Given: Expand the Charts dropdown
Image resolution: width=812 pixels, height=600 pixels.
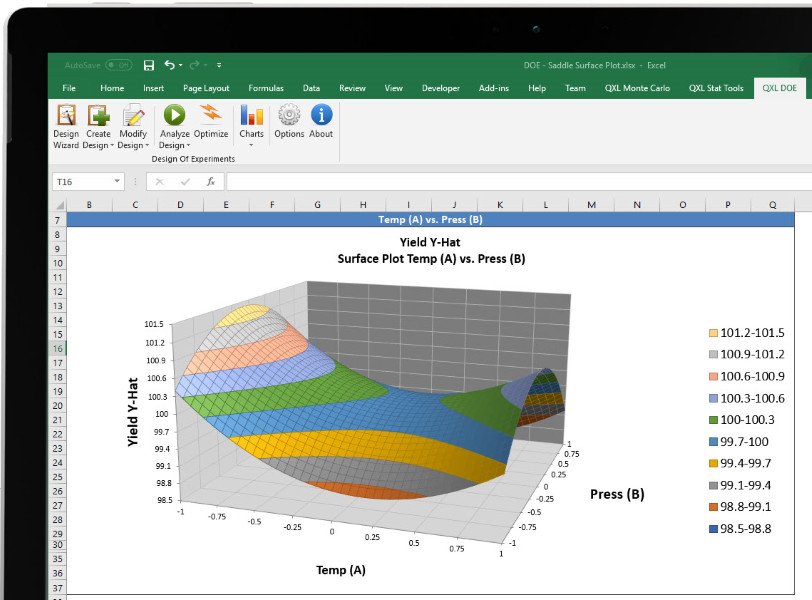Looking at the screenshot, I should coord(251,145).
